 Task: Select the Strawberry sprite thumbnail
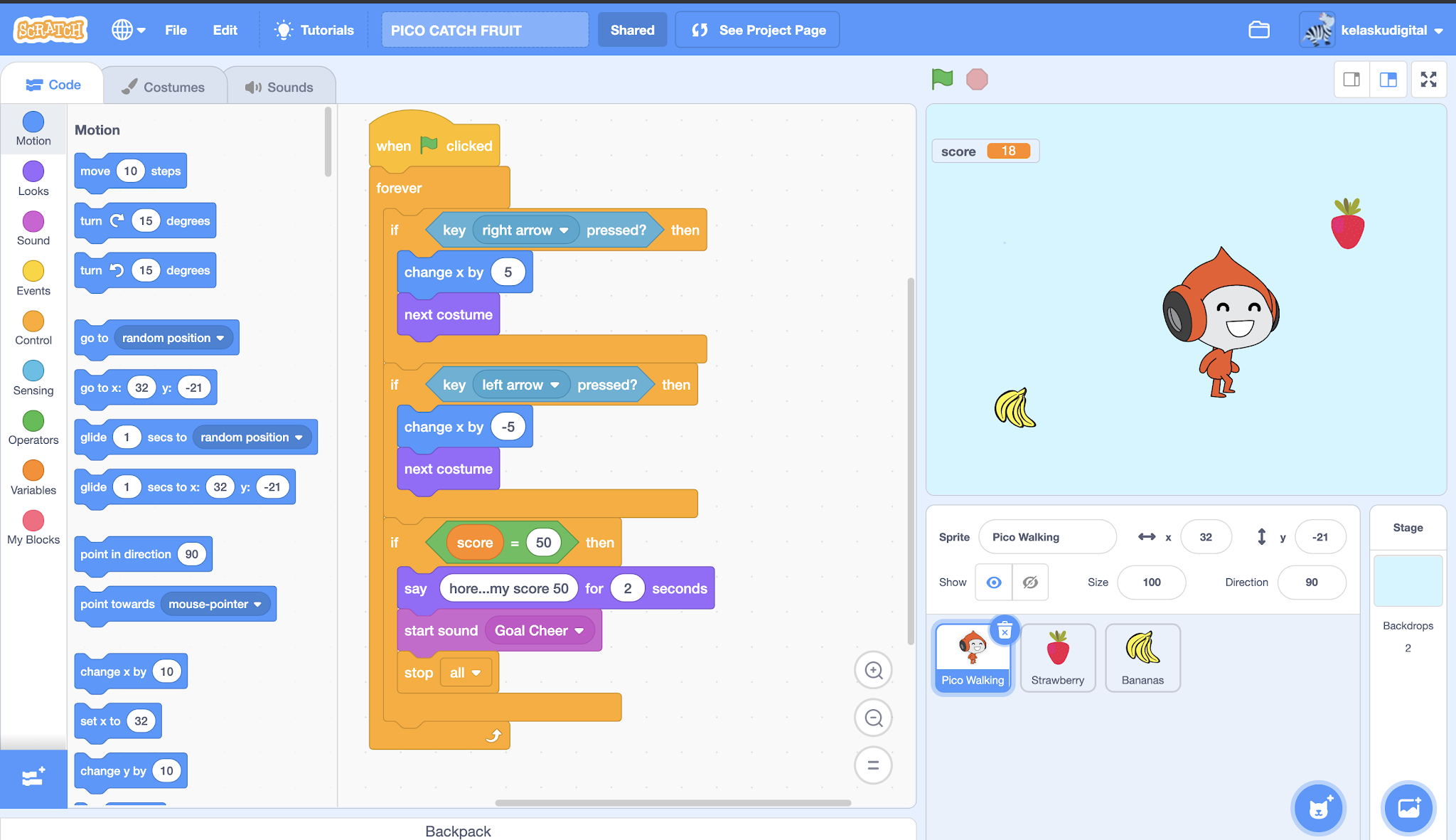click(x=1057, y=656)
